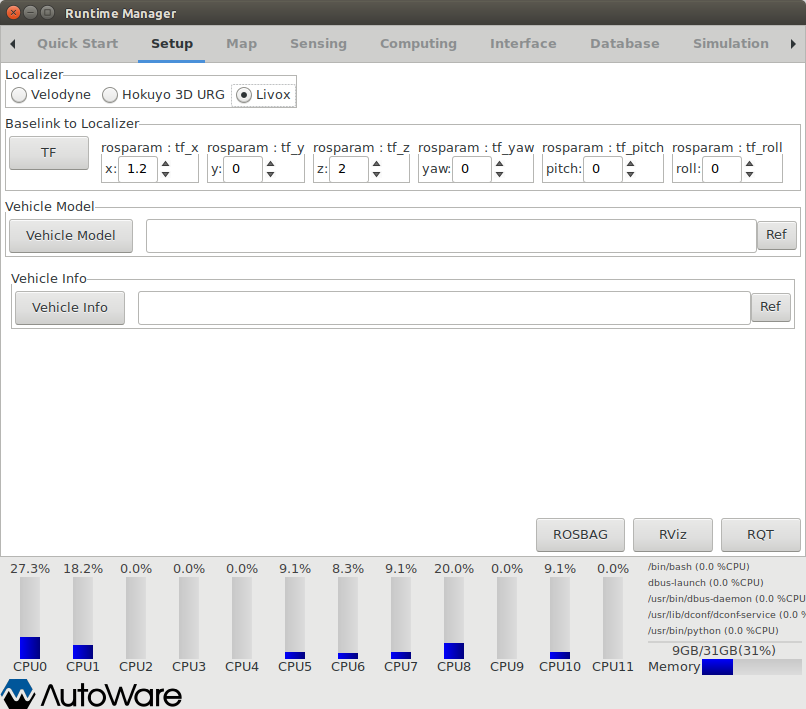This screenshot has width=806, height=709.
Task: Browse with Ref next to Vehicle Info
Action: click(x=771, y=307)
